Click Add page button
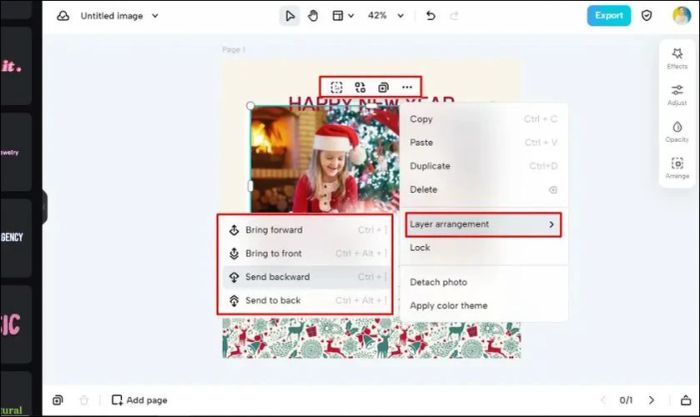Screen dimensions: 700x417 pos(139,400)
